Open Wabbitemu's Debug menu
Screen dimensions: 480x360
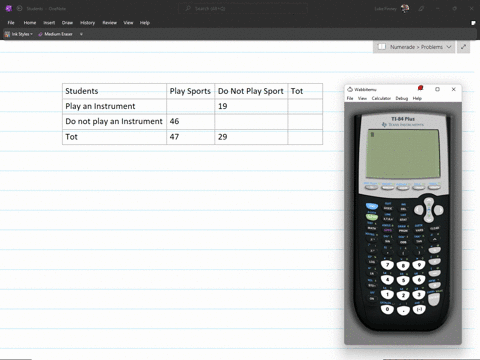402,98
